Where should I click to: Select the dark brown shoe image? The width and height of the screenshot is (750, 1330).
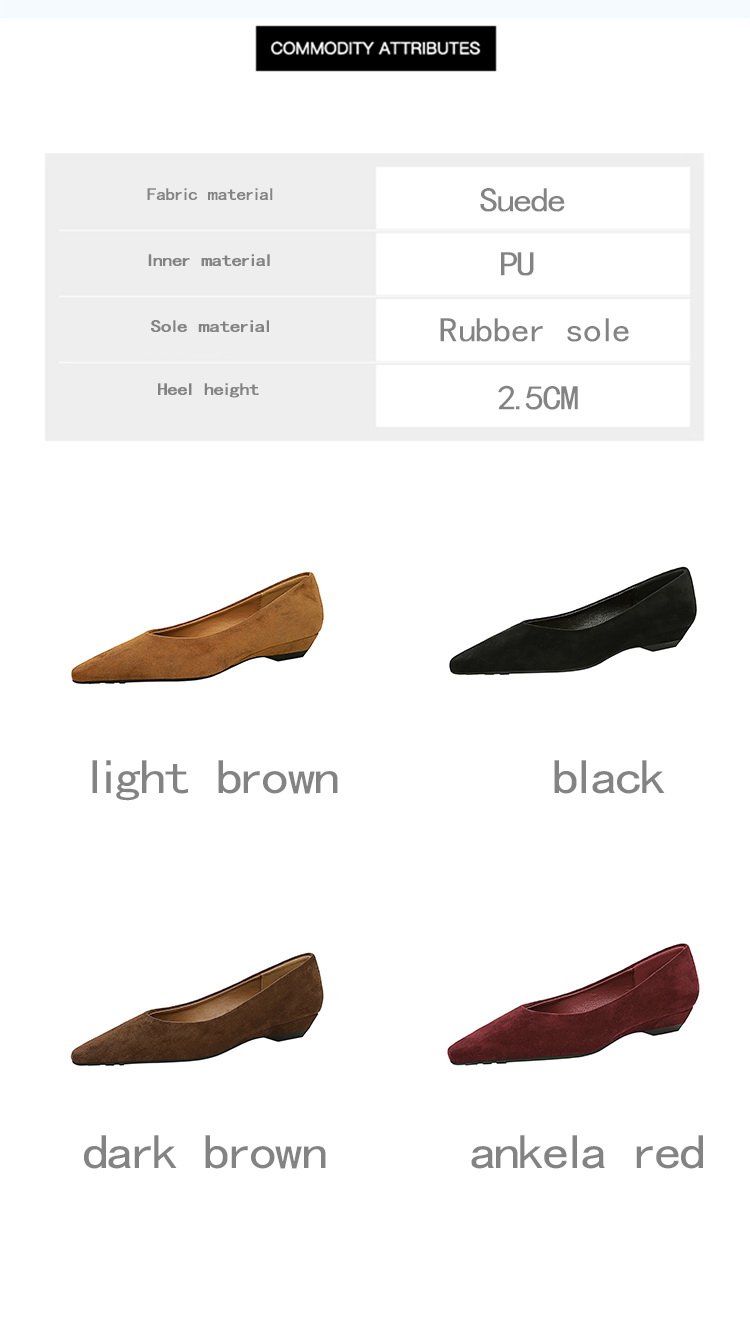tap(198, 1009)
